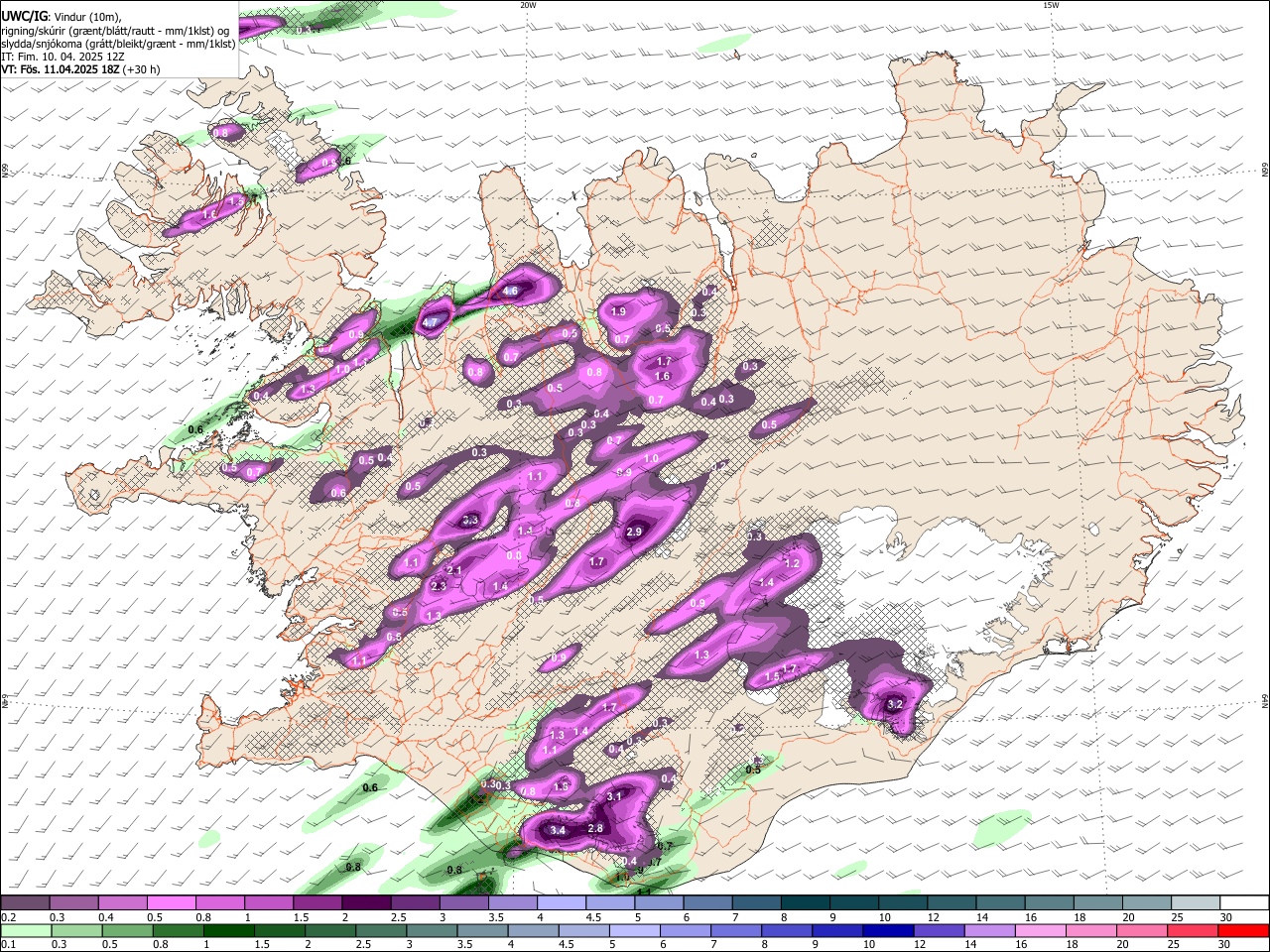Click the '0.2' label under the top legend row
This screenshot has width=1270, height=952.
[x=7, y=917]
